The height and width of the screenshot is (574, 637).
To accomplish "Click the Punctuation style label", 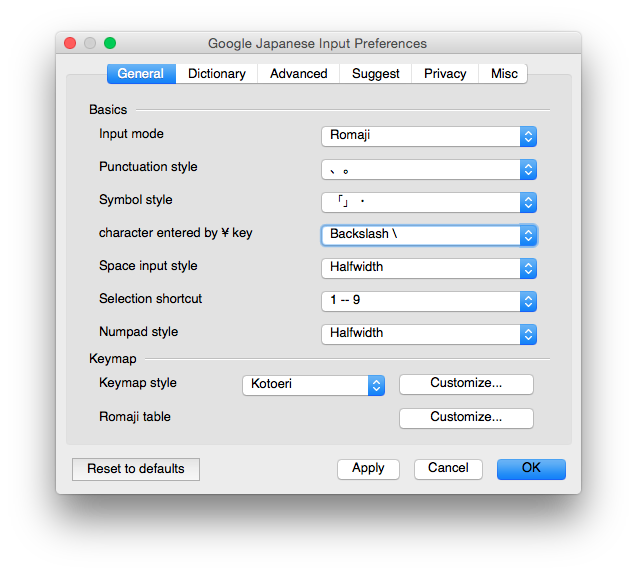I will tap(148, 167).
